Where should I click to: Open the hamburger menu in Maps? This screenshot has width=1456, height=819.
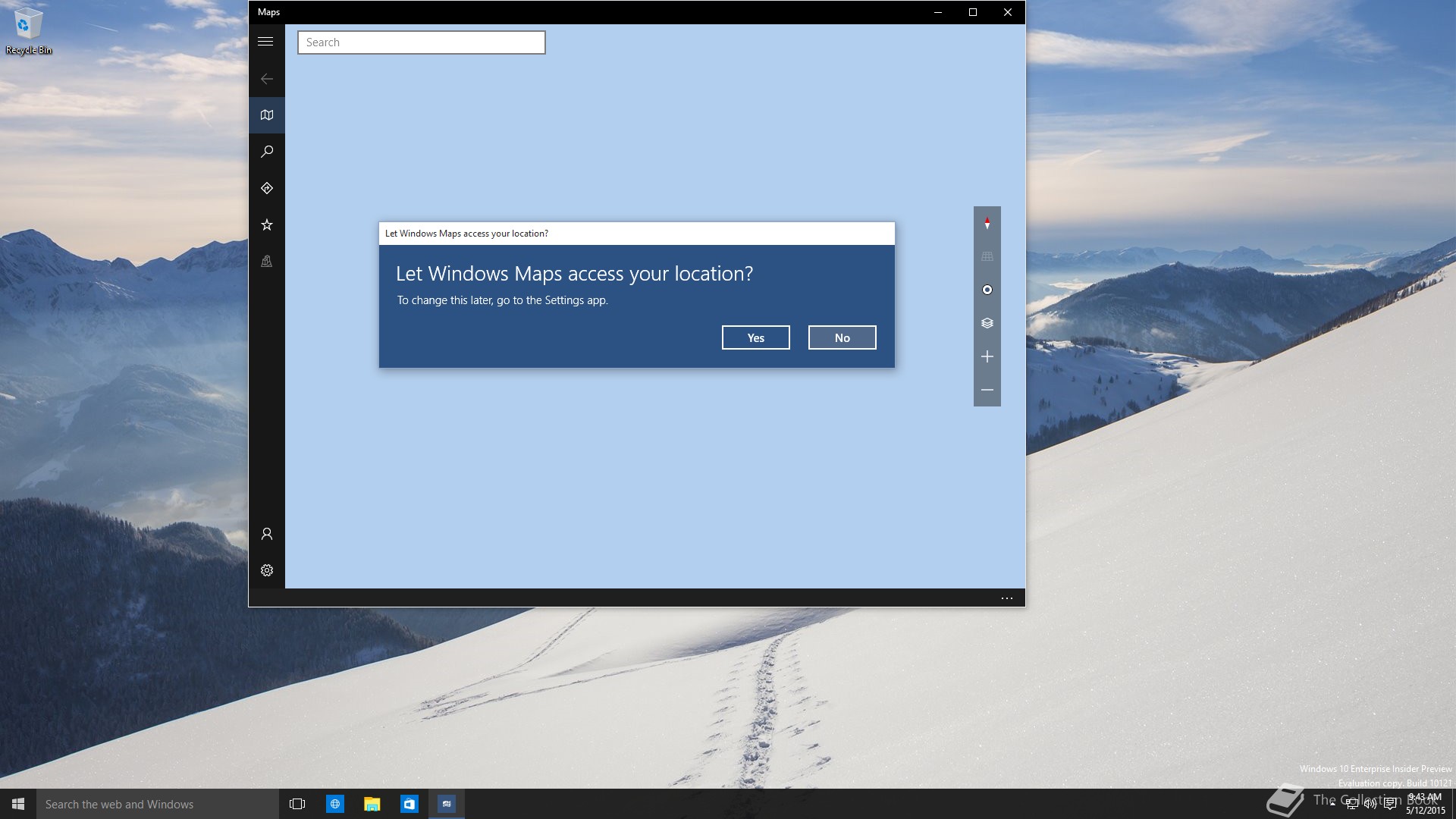265,42
